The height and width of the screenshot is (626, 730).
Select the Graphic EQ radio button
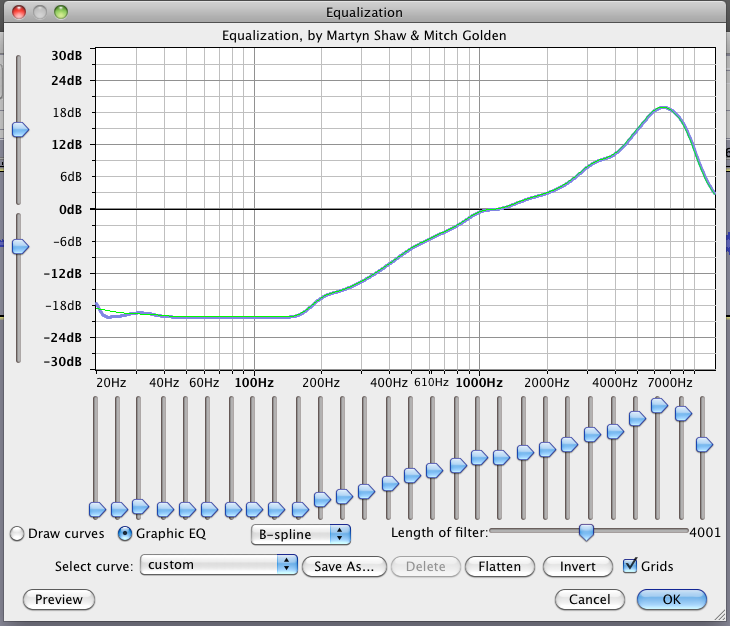point(125,534)
